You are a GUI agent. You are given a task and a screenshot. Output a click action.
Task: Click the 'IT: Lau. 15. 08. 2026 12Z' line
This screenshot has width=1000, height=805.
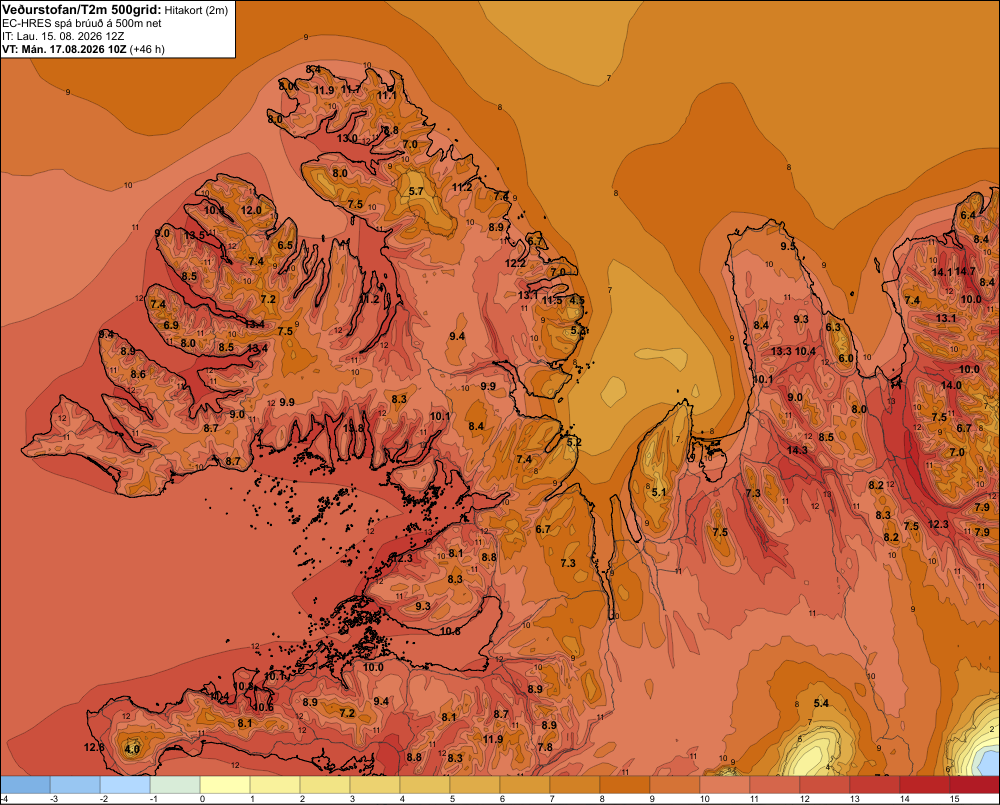[x=64, y=36]
